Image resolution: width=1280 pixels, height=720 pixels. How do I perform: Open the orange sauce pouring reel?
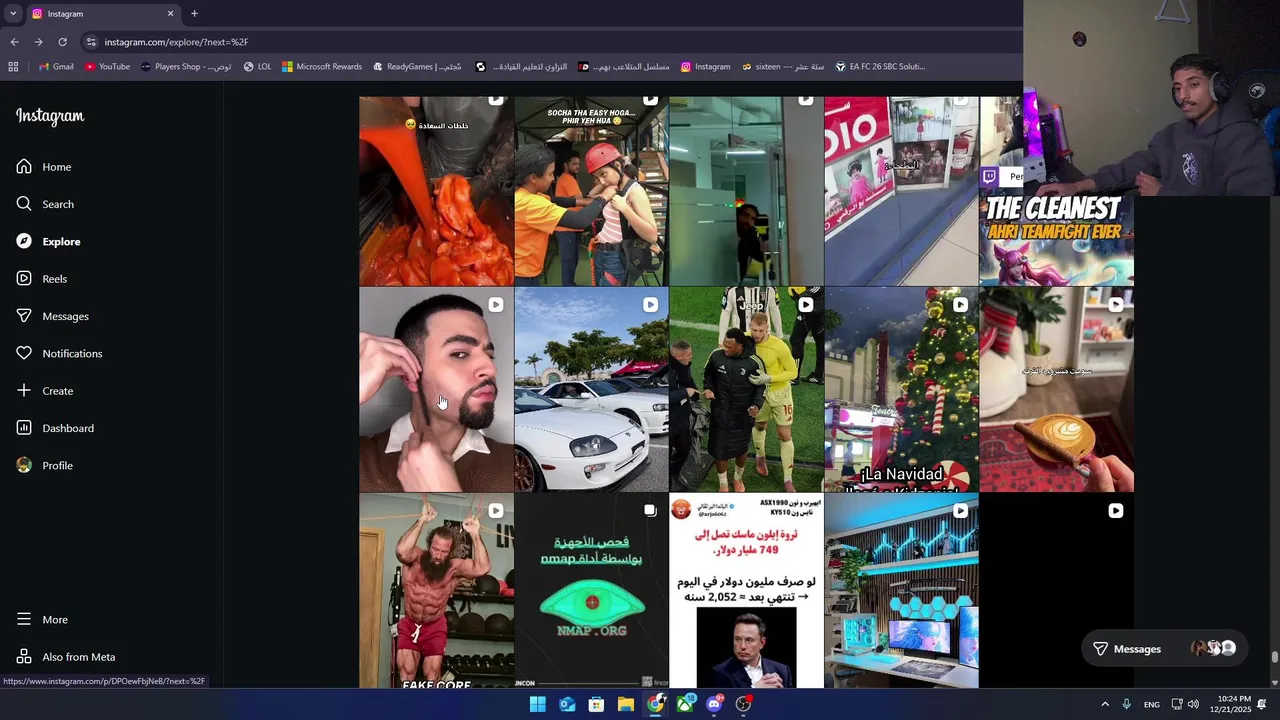pos(436,191)
